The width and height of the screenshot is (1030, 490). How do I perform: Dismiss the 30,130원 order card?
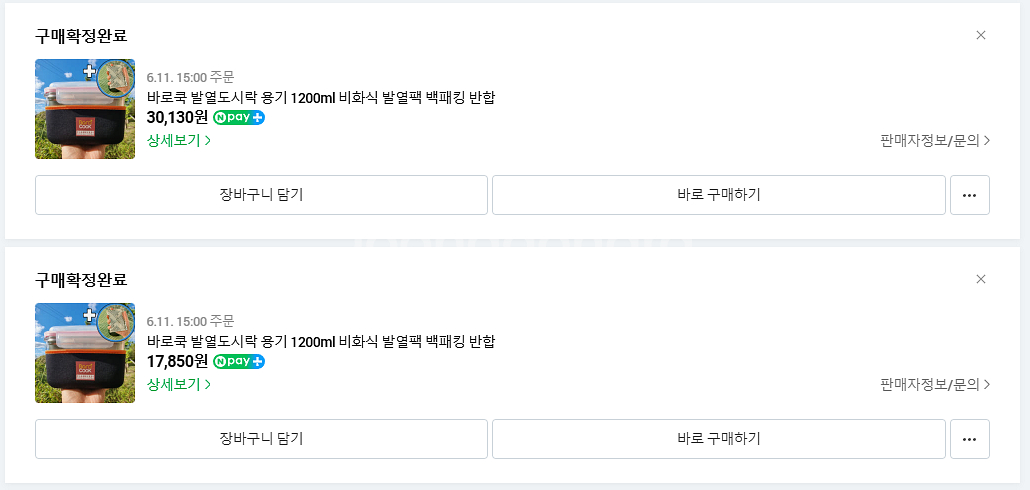click(980, 35)
